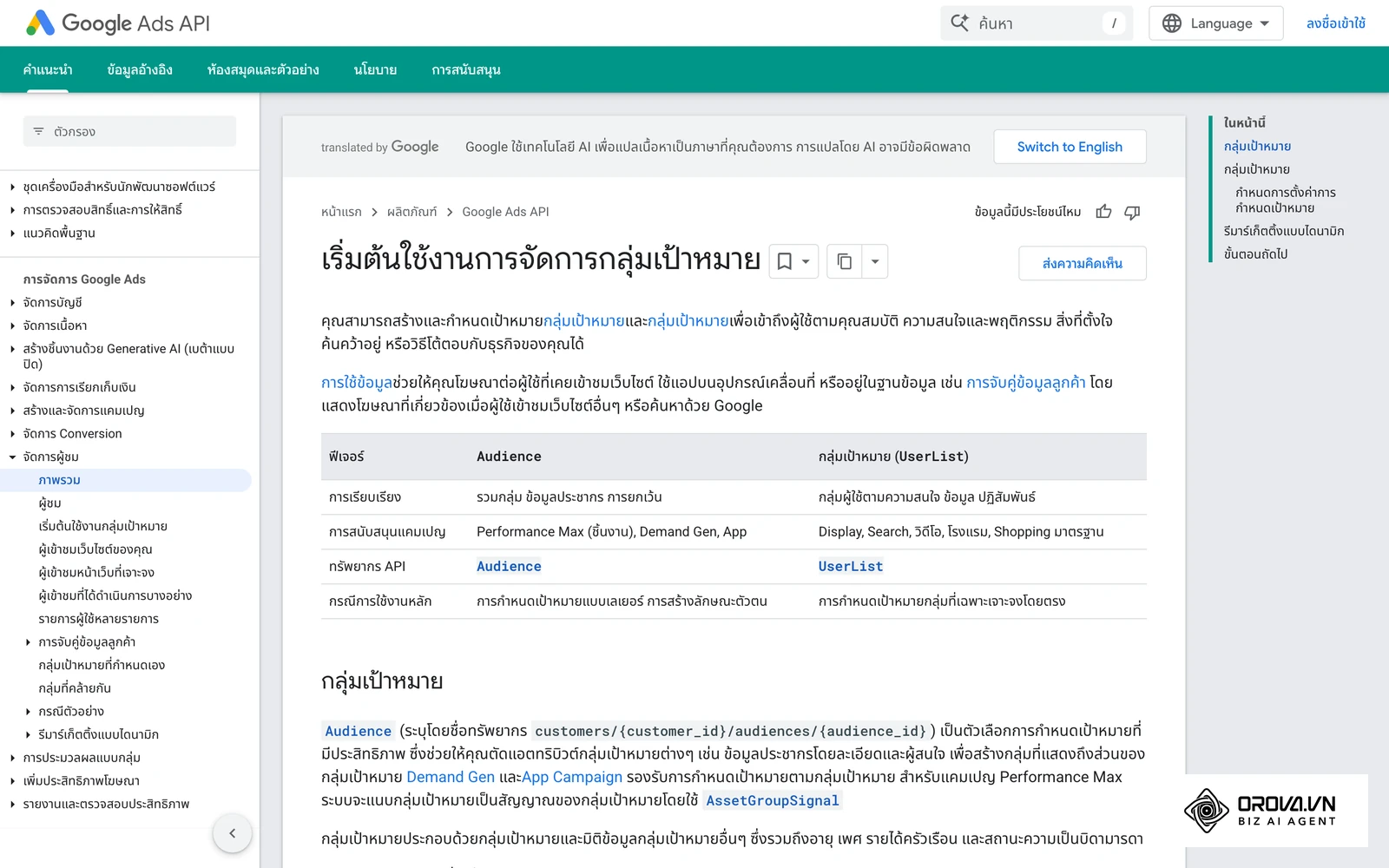The image size is (1389, 868).
Task: Open the การใช้ข้อมูล link
Action: point(357,382)
